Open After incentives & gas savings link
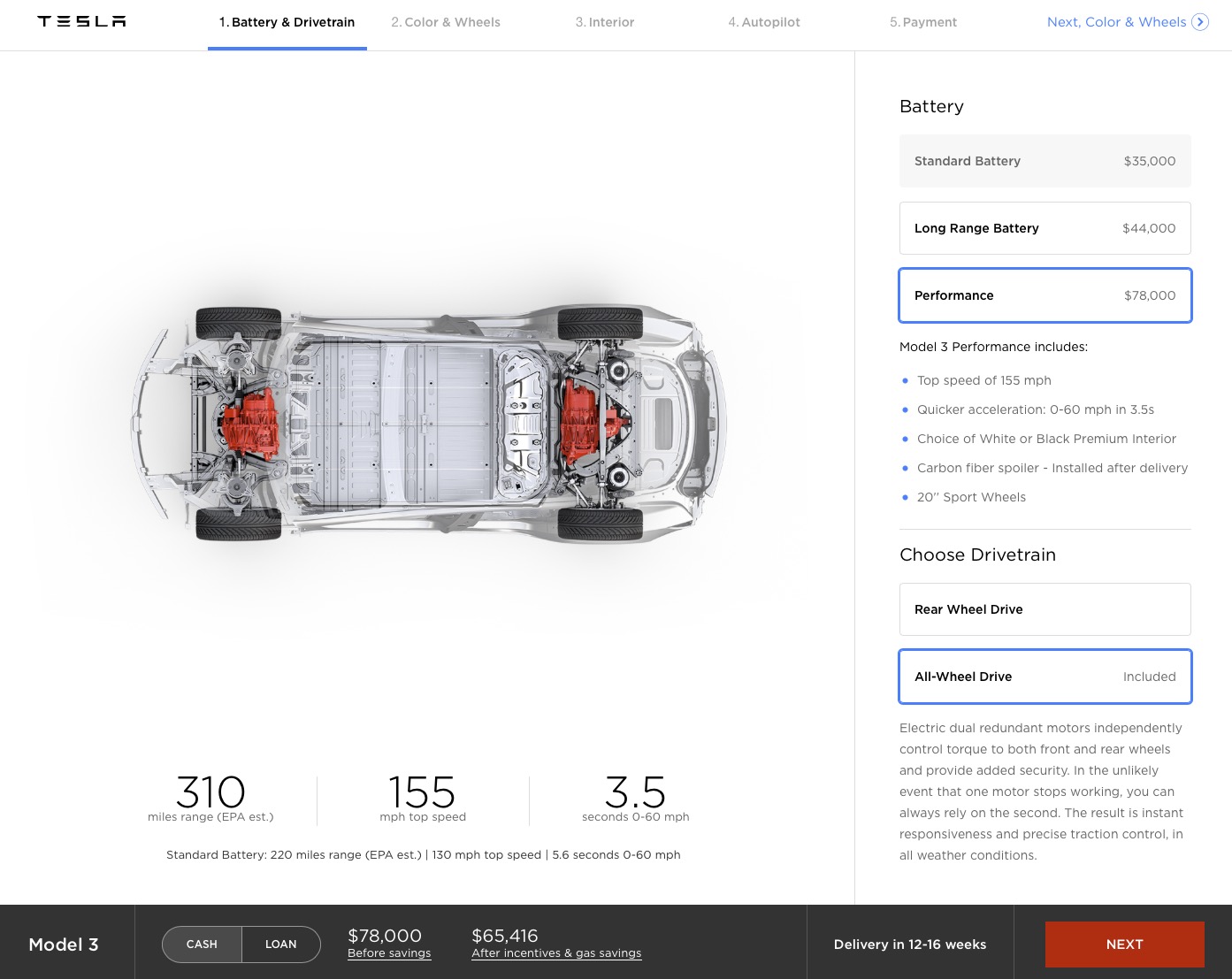 (x=556, y=953)
